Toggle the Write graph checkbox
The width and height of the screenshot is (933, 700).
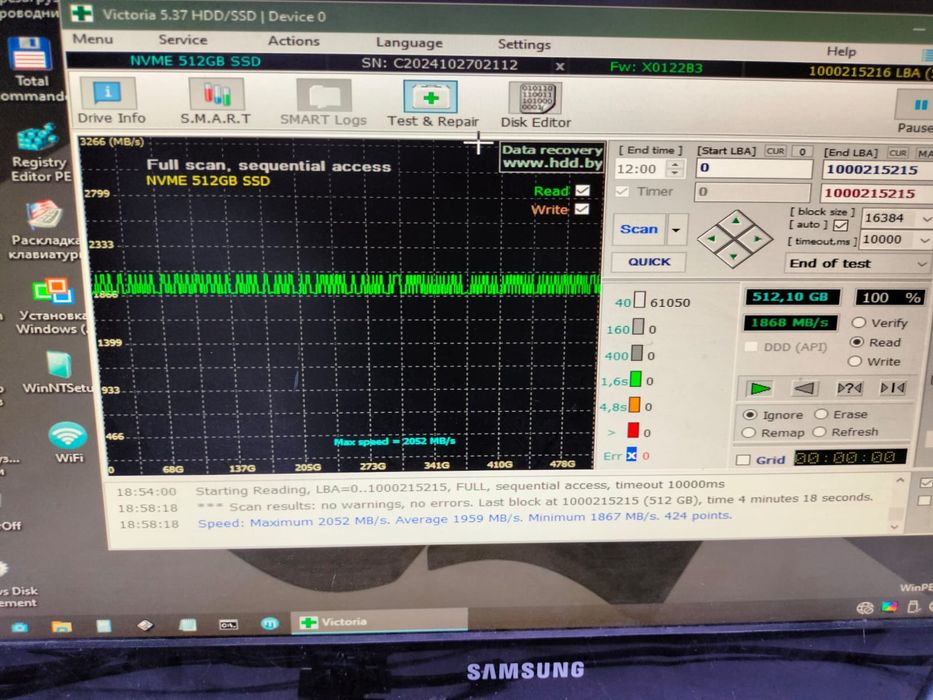point(582,209)
